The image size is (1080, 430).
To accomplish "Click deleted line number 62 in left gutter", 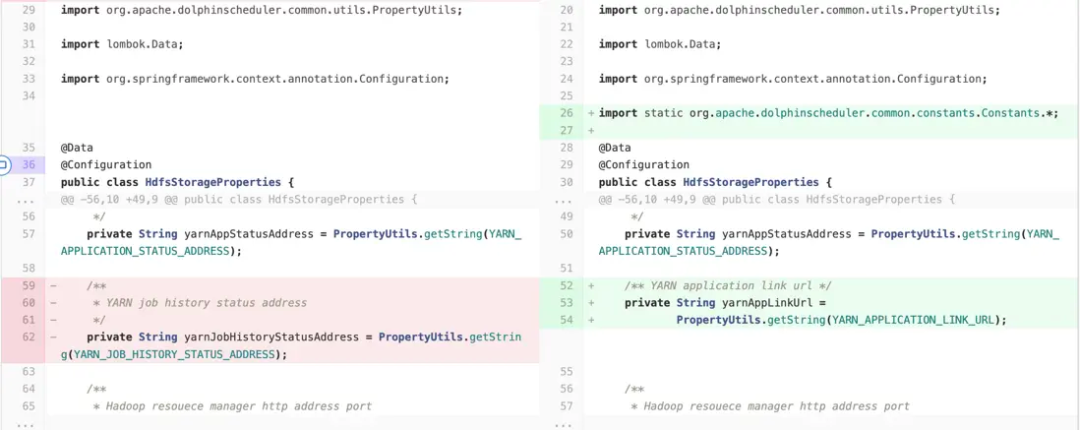I will click(x=28, y=337).
